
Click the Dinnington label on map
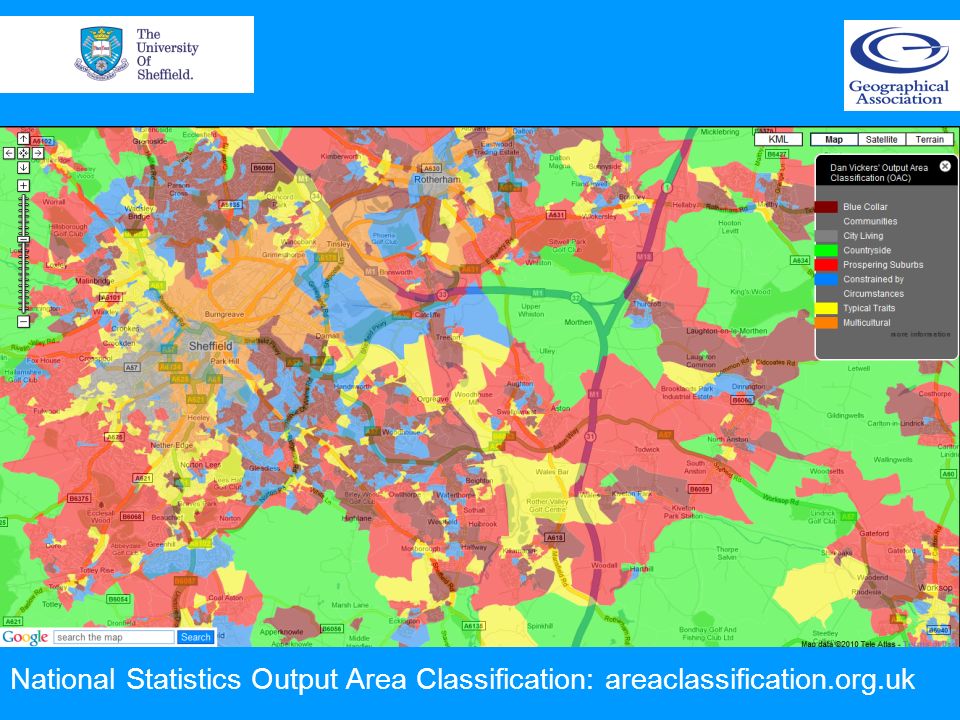tap(748, 386)
